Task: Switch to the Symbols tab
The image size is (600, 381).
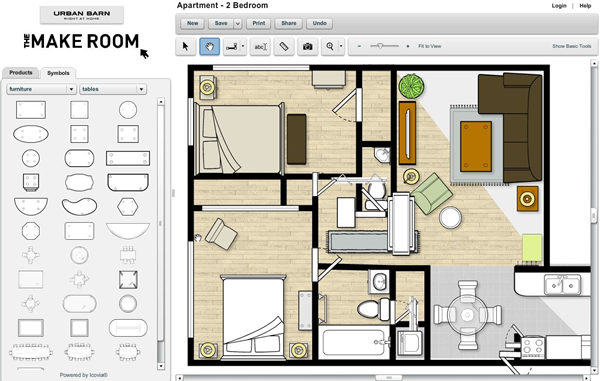Action: click(x=58, y=73)
